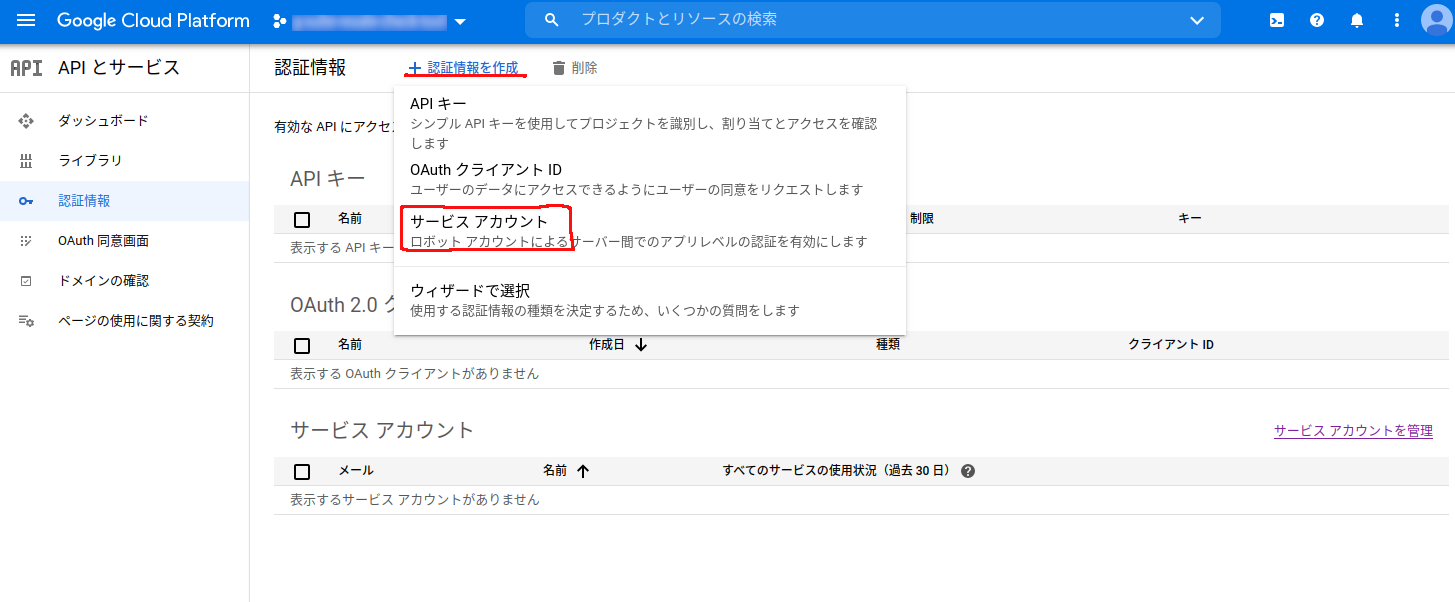Open サービス アカウントを管理 link
1455x602 pixels.
point(1353,431)
